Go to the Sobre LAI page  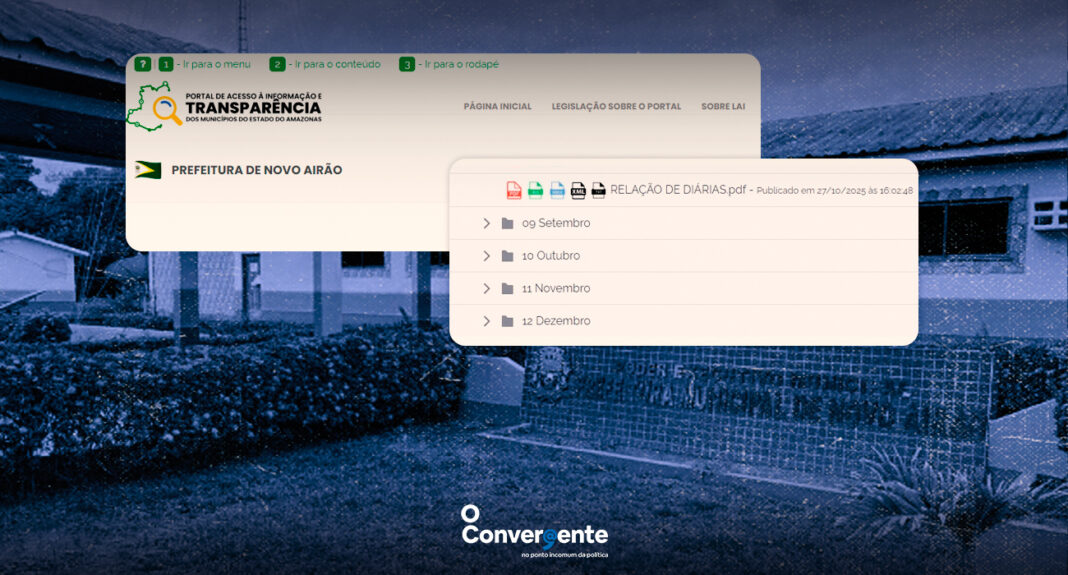pyautogui.click(x=722, y=107)
